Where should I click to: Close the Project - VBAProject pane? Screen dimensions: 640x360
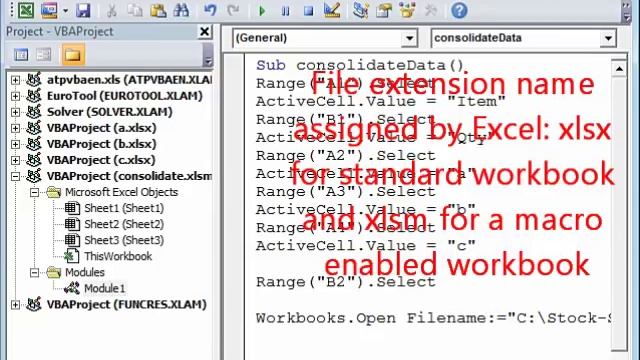coord(204,31)
